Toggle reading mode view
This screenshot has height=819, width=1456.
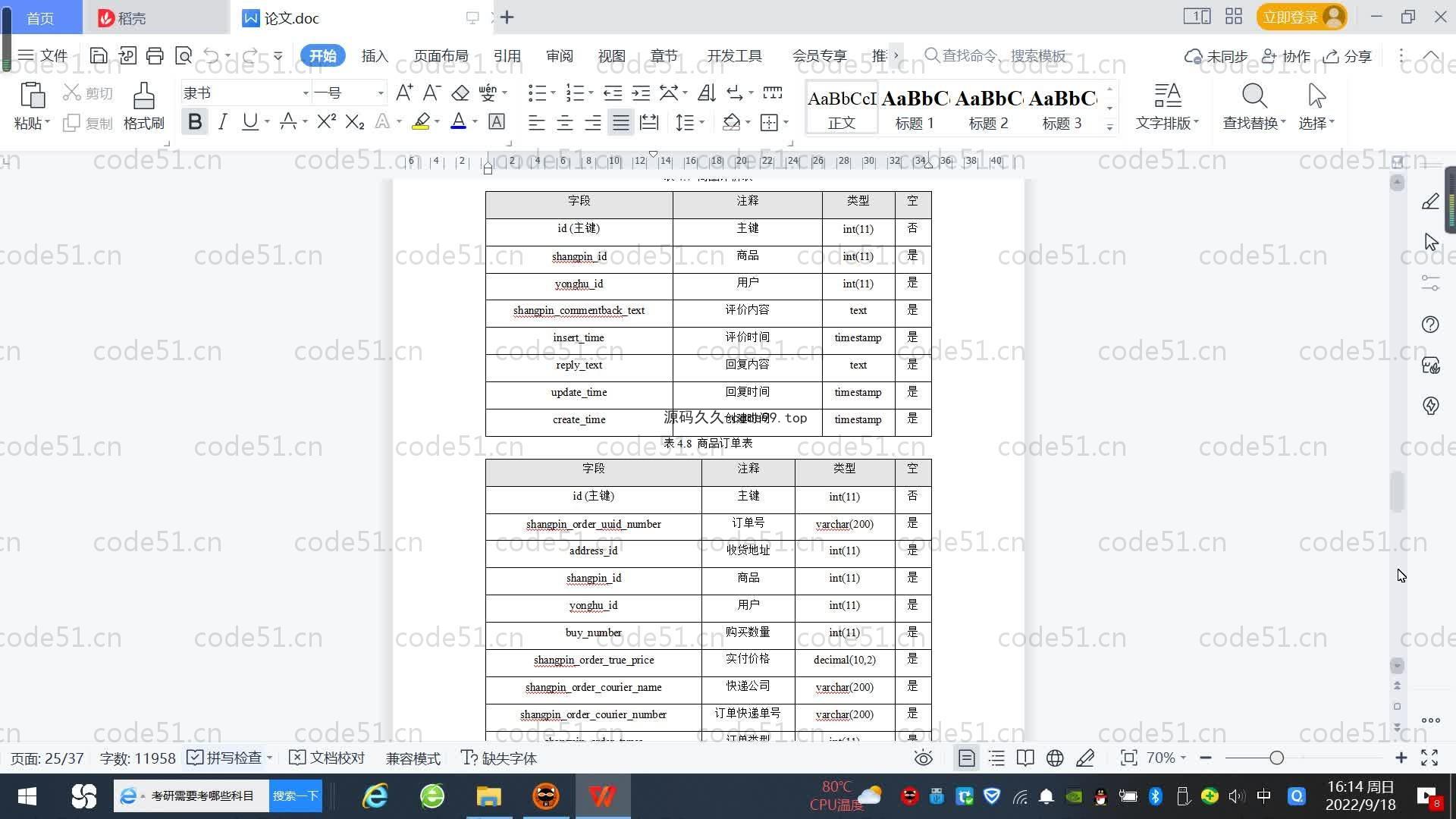[x=1025, y=758]
